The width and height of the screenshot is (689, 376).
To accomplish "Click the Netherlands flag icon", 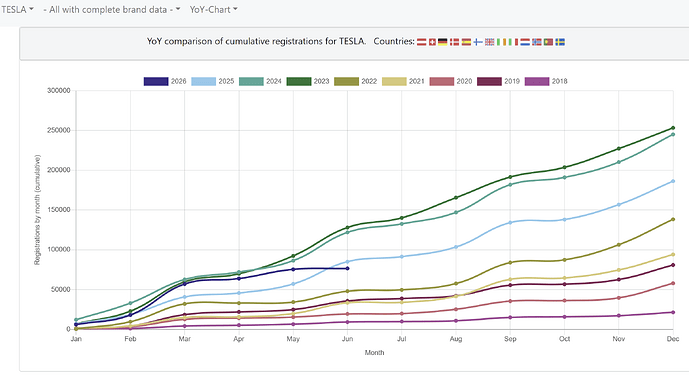I will click(x=525, y=42).
